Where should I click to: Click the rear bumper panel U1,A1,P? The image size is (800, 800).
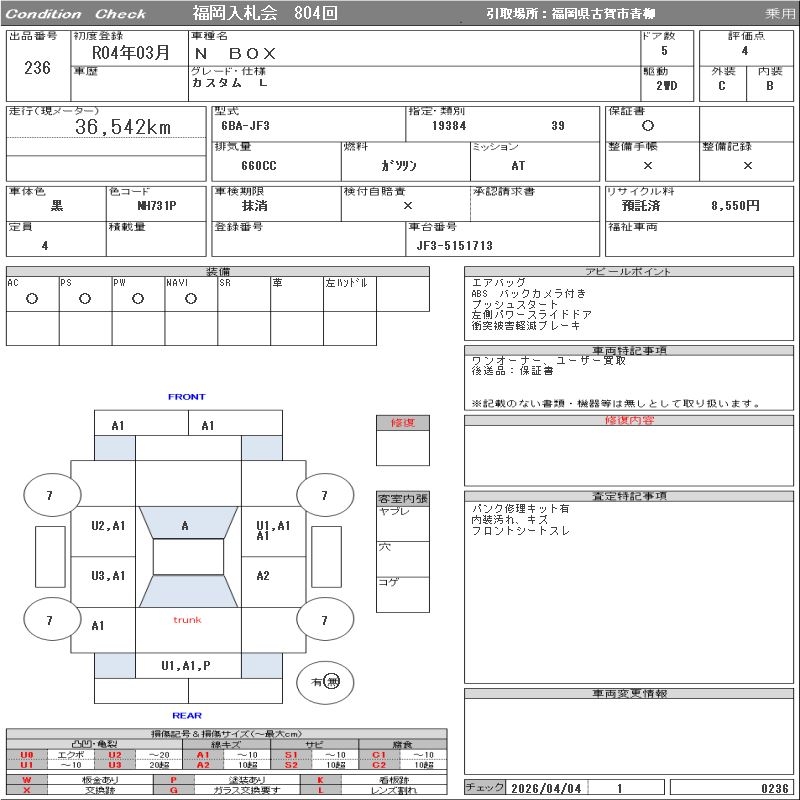point(186,665)
